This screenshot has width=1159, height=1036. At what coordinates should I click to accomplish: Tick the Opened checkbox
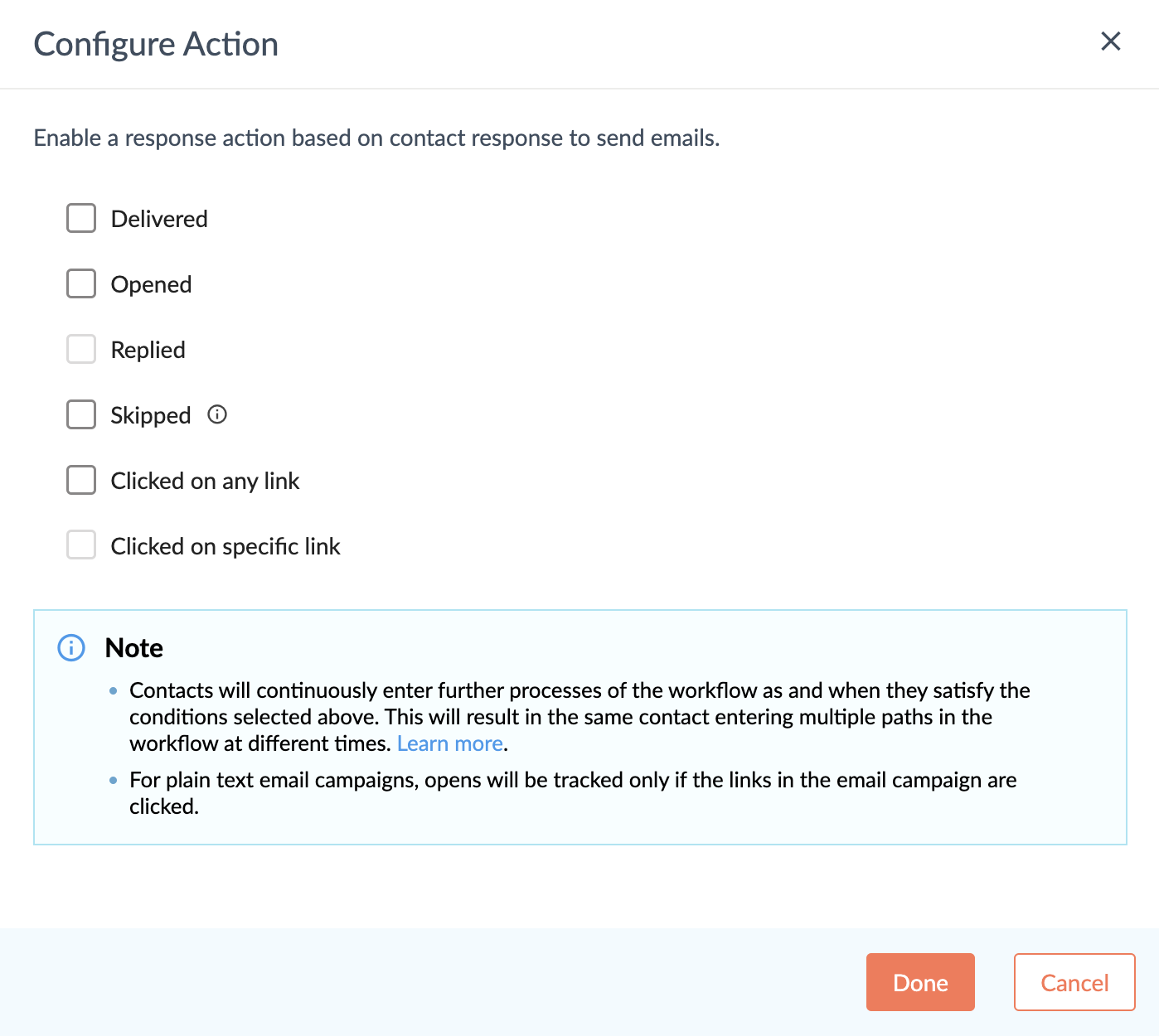point(81,284)
